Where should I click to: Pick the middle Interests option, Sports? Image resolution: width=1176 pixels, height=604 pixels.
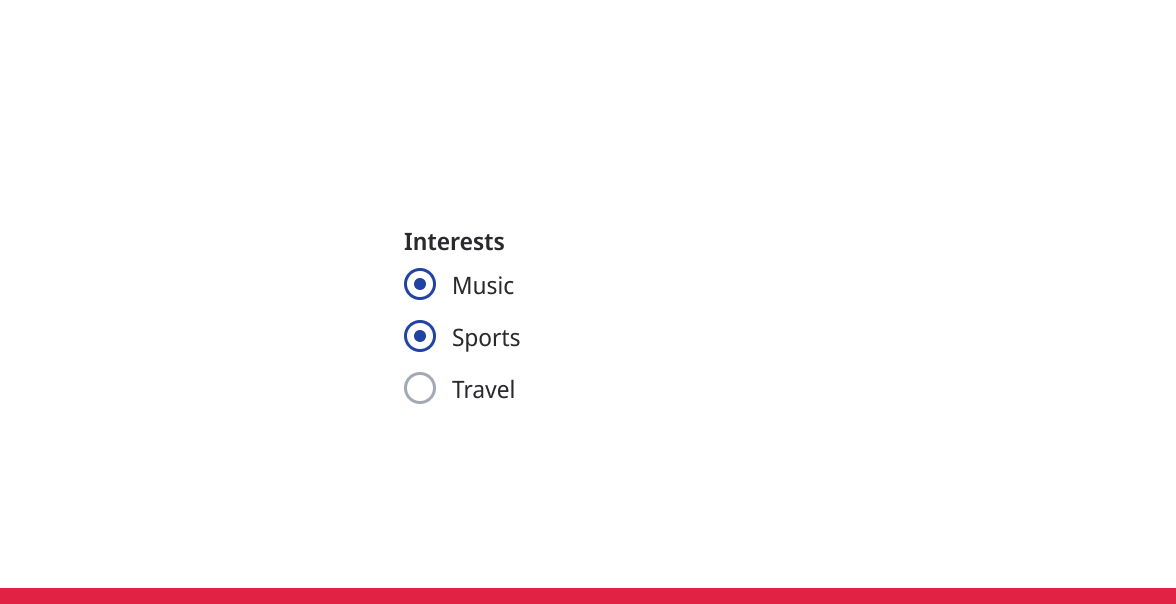tap(420, 337)
